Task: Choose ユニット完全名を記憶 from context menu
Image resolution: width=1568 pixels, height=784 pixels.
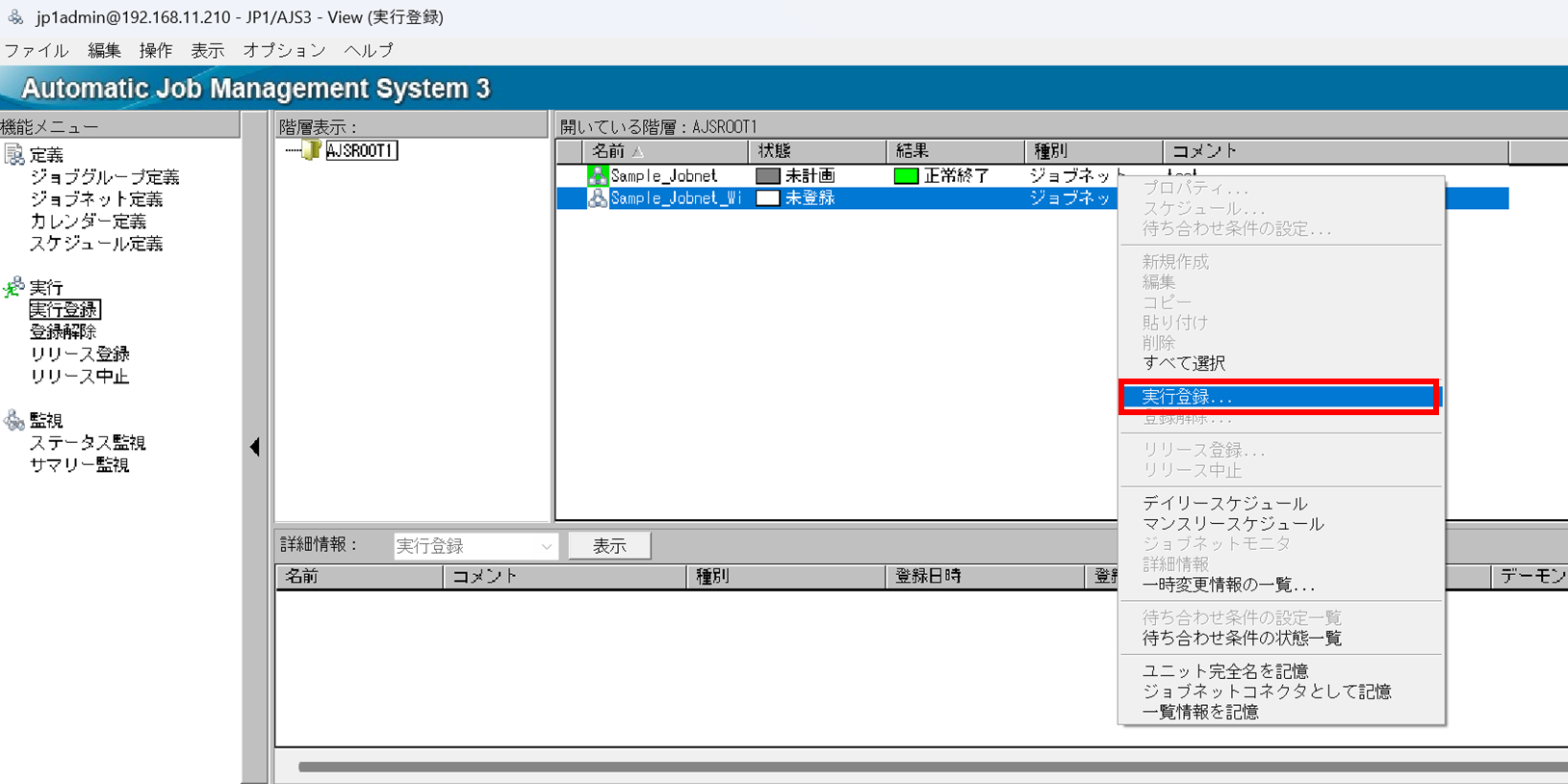Action: click(1224, 671)
